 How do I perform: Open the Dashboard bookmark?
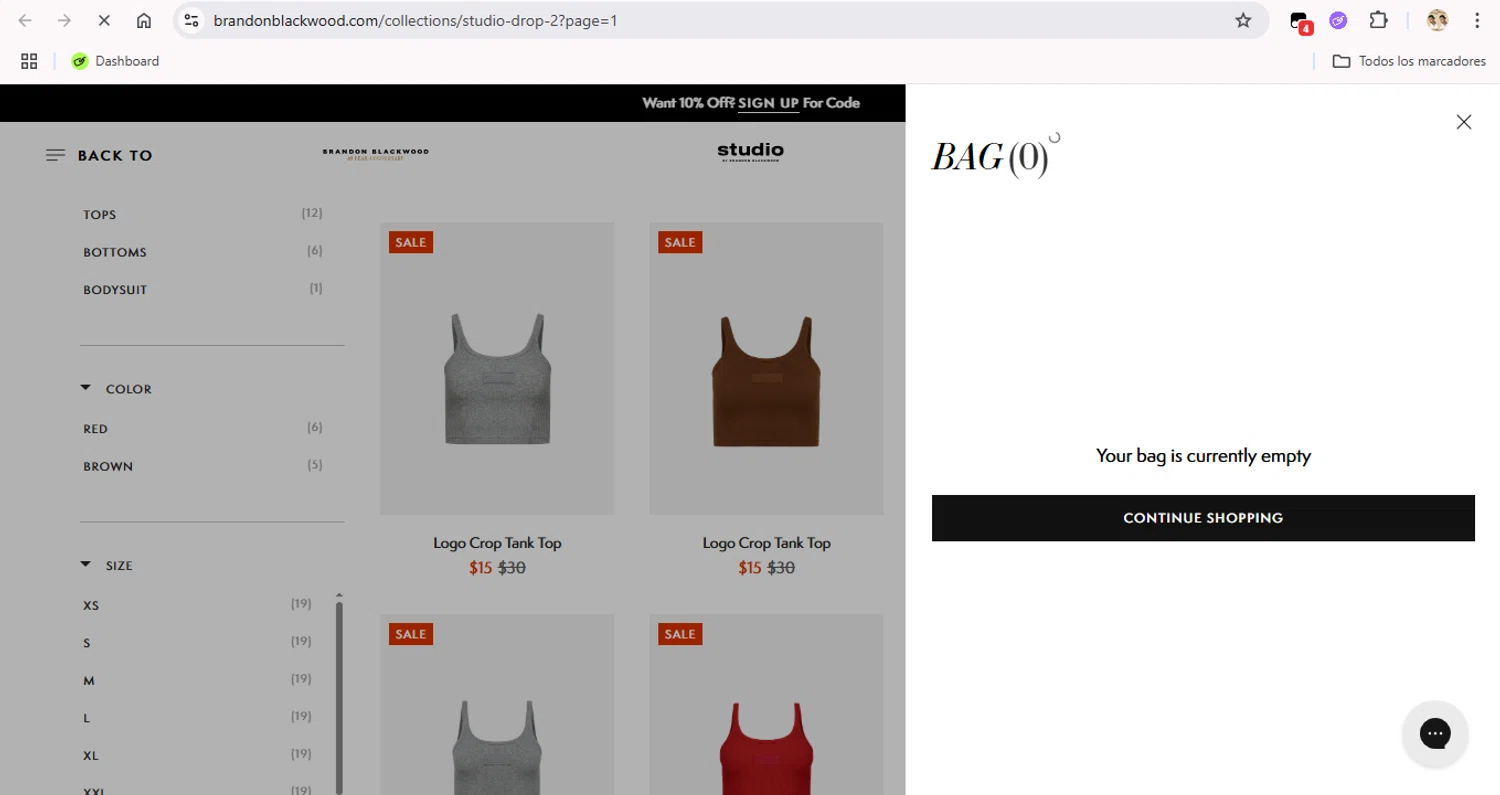(115, 61)
